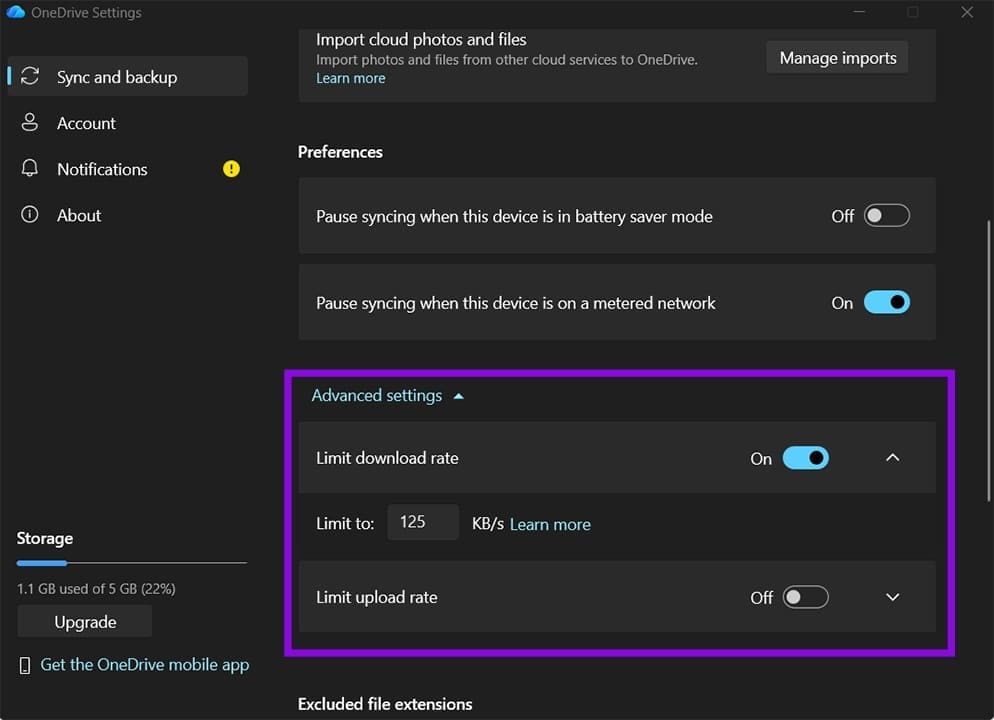Close the OneDrive Settings window
This screenshot has width=994, height=720.
[x=967, y=12]
